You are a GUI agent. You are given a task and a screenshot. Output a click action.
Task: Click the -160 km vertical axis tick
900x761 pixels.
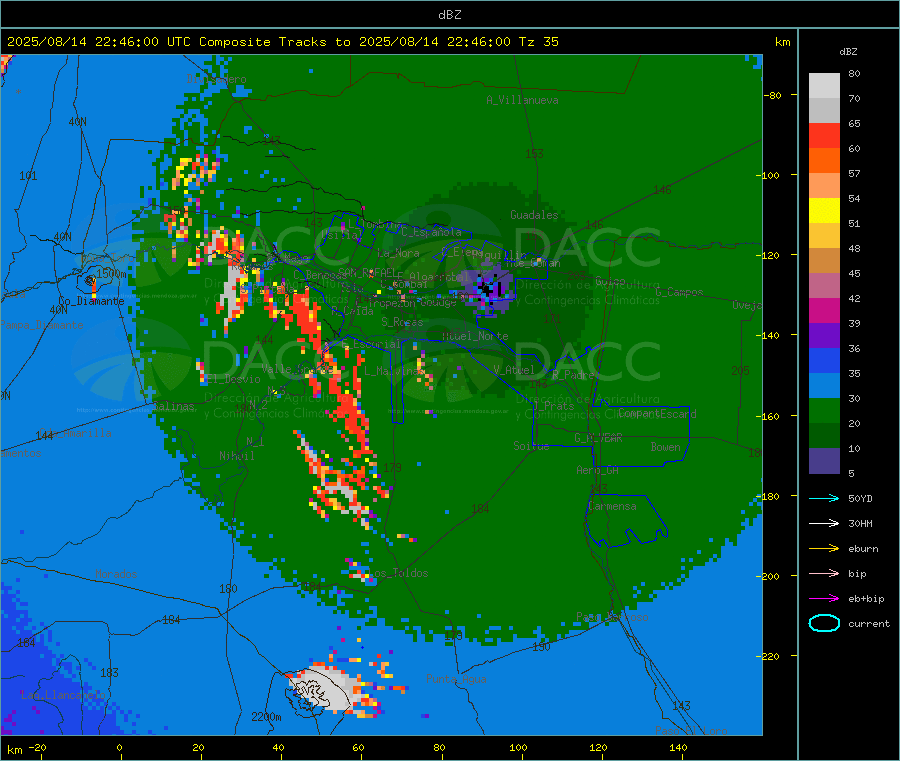pos(770,416)
